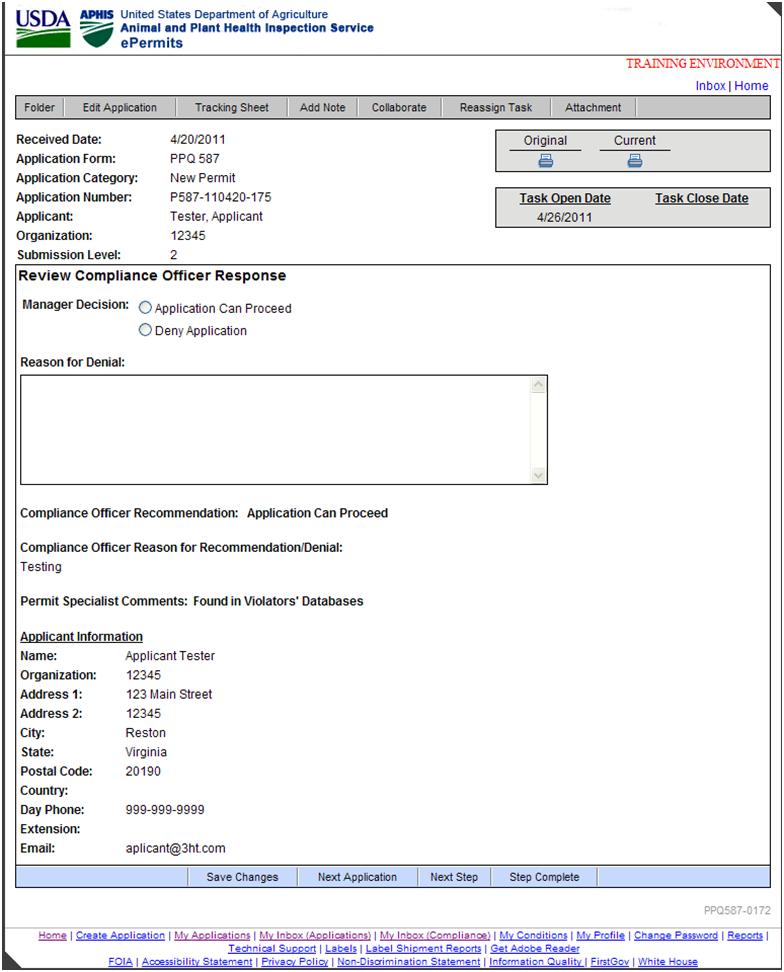Open Privacy Policy link
The height and width of the screenshot is (972, 784).
pos(295,961)
